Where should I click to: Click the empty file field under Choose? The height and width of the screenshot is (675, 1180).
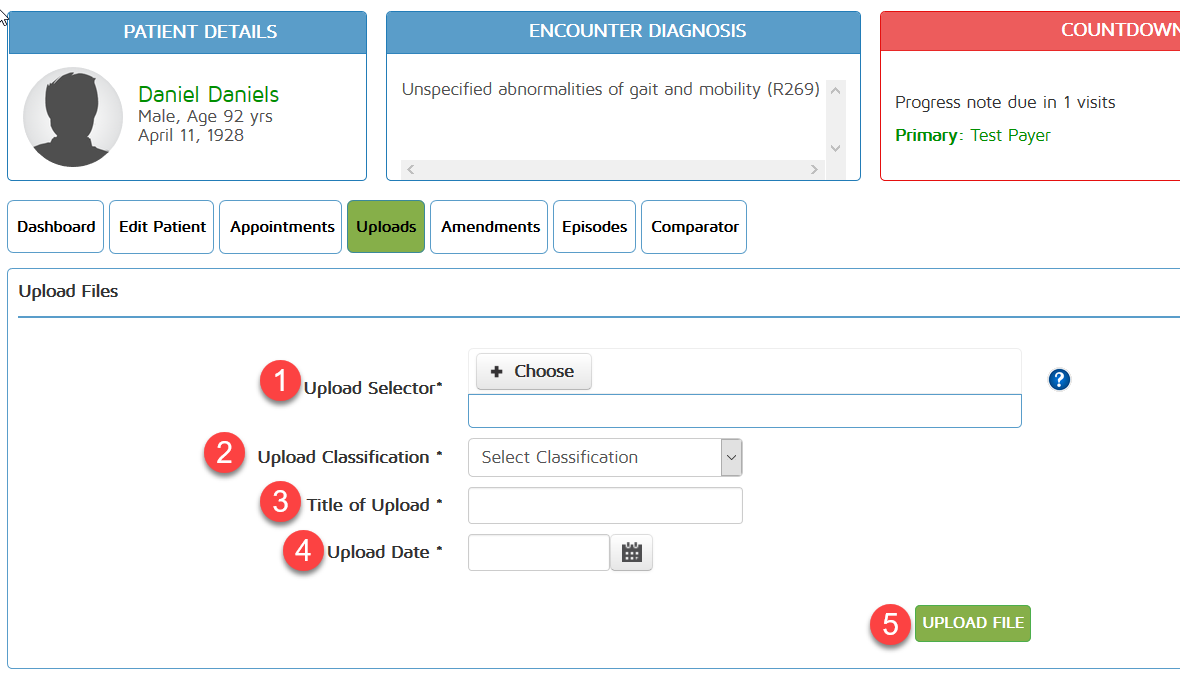[744, 411]
